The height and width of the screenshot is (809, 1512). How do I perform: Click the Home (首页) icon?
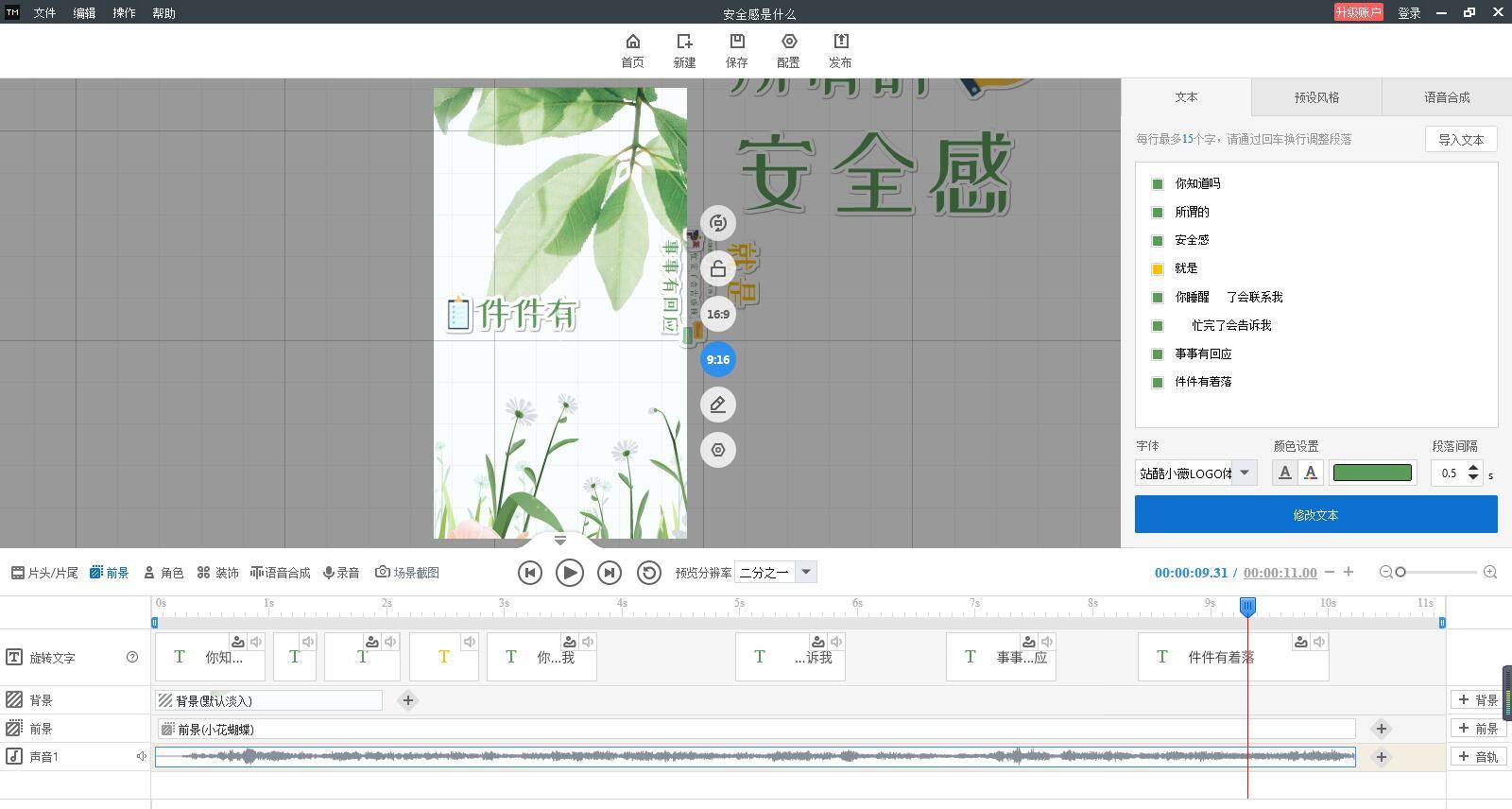point(632,50)
